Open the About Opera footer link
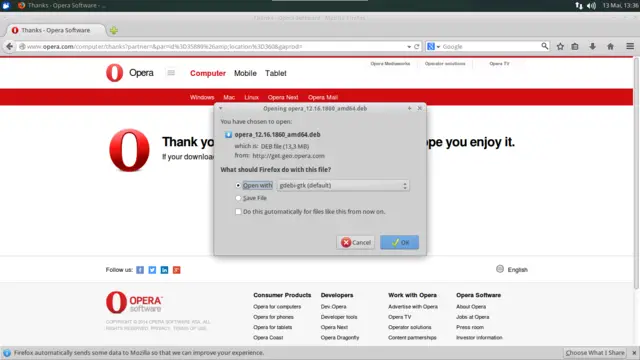The width and height of the screenshot is (640, 360). click(471, 307)
